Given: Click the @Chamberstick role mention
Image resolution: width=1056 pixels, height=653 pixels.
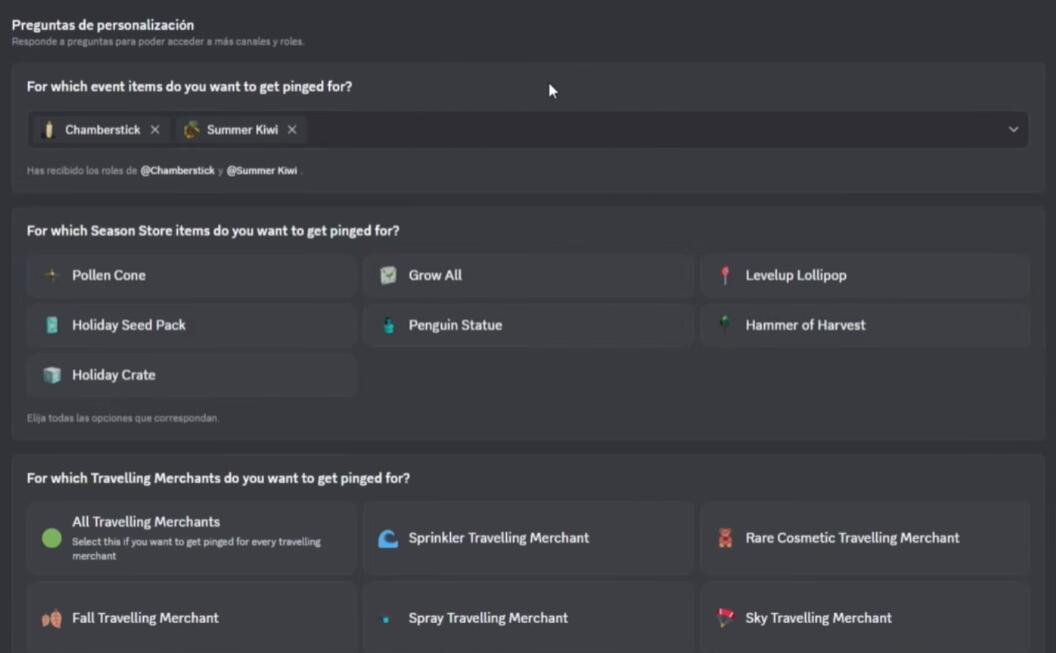Looking at the screenshot, I should (x=177, y=171).
